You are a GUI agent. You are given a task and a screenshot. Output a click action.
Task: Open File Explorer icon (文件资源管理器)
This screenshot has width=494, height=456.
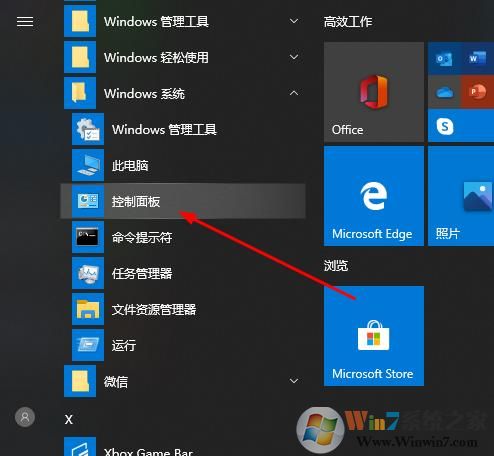pos(88,309)
